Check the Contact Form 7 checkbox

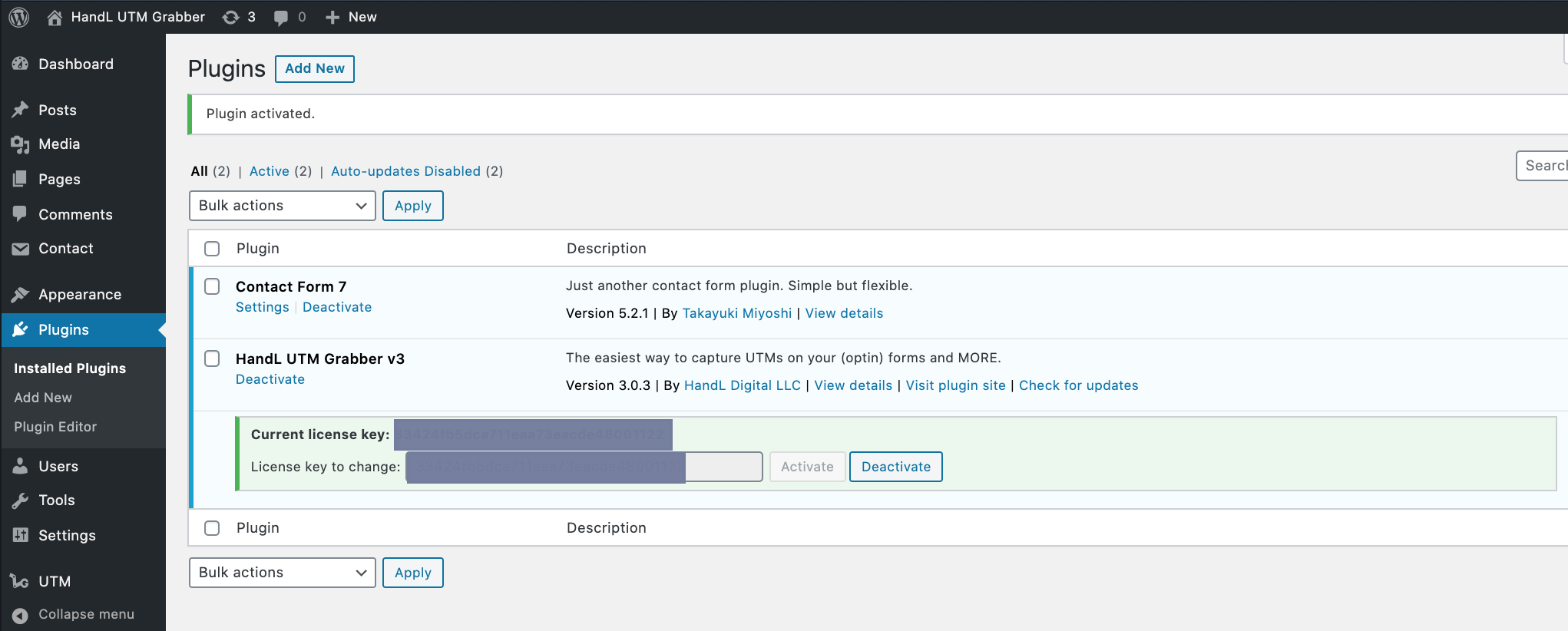pos(212,286)
